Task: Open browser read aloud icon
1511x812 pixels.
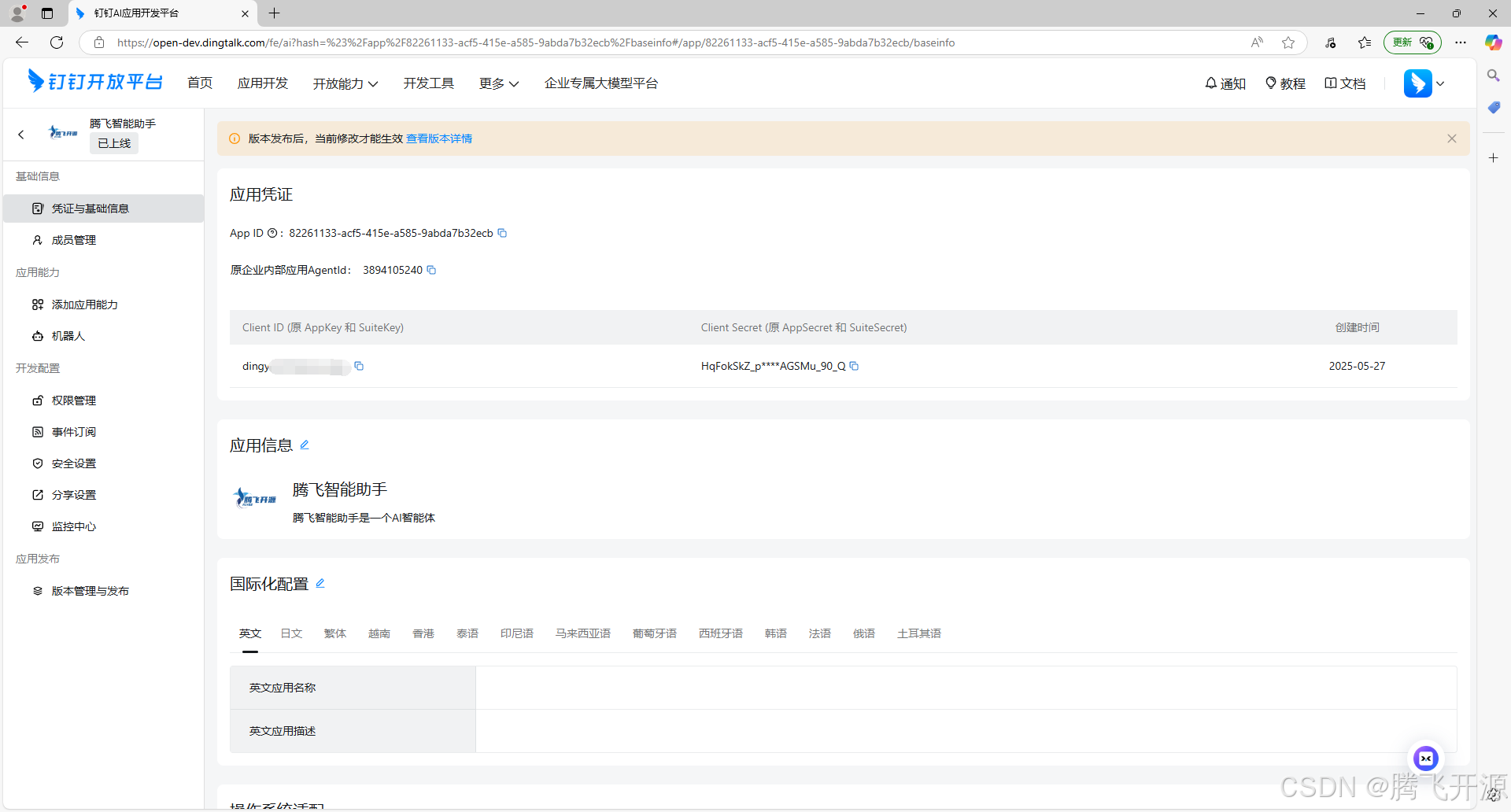Action: pyautogui.click(x=1257, y=42)
